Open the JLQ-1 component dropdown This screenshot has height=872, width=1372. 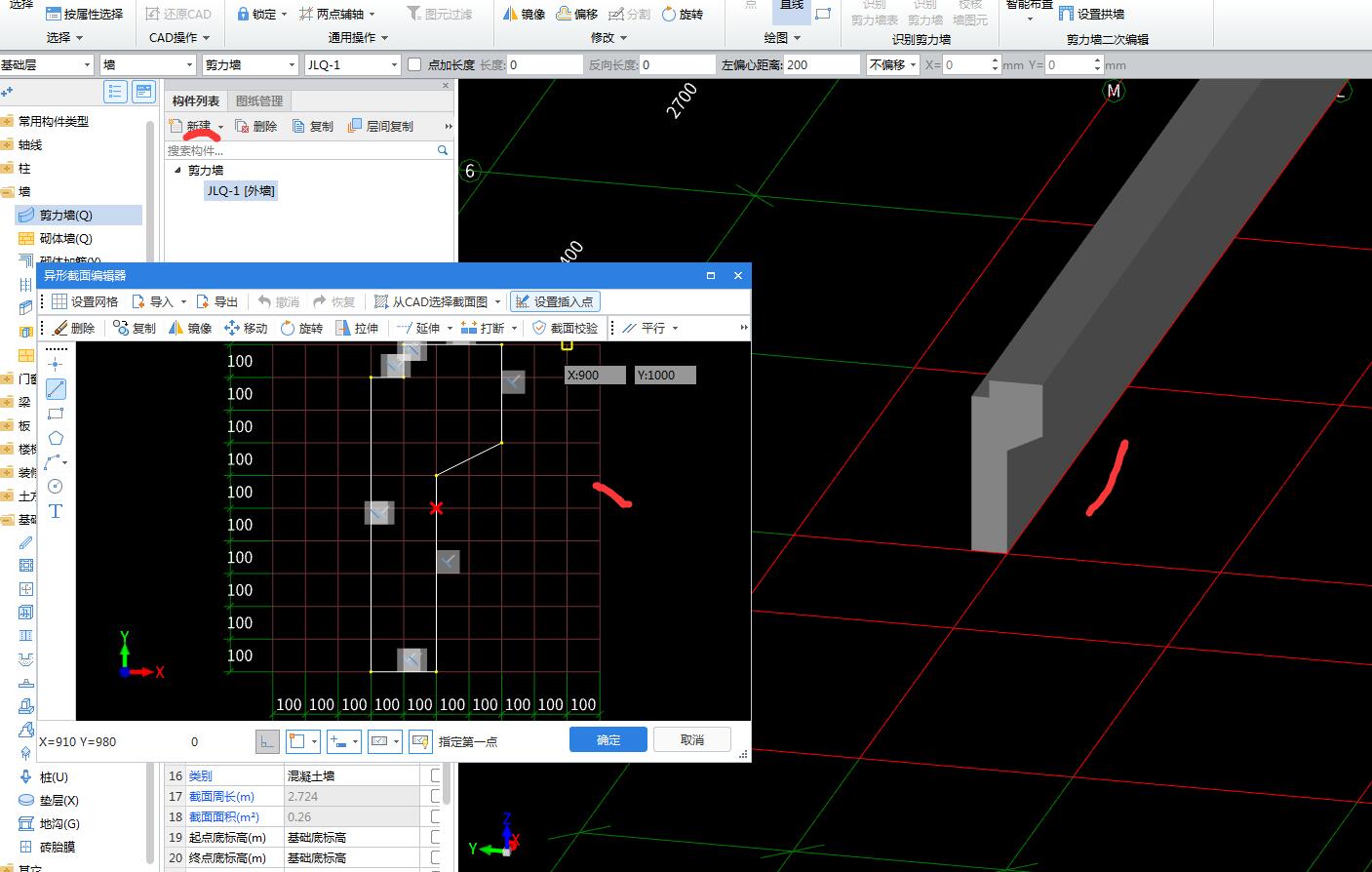coord(394,64)
